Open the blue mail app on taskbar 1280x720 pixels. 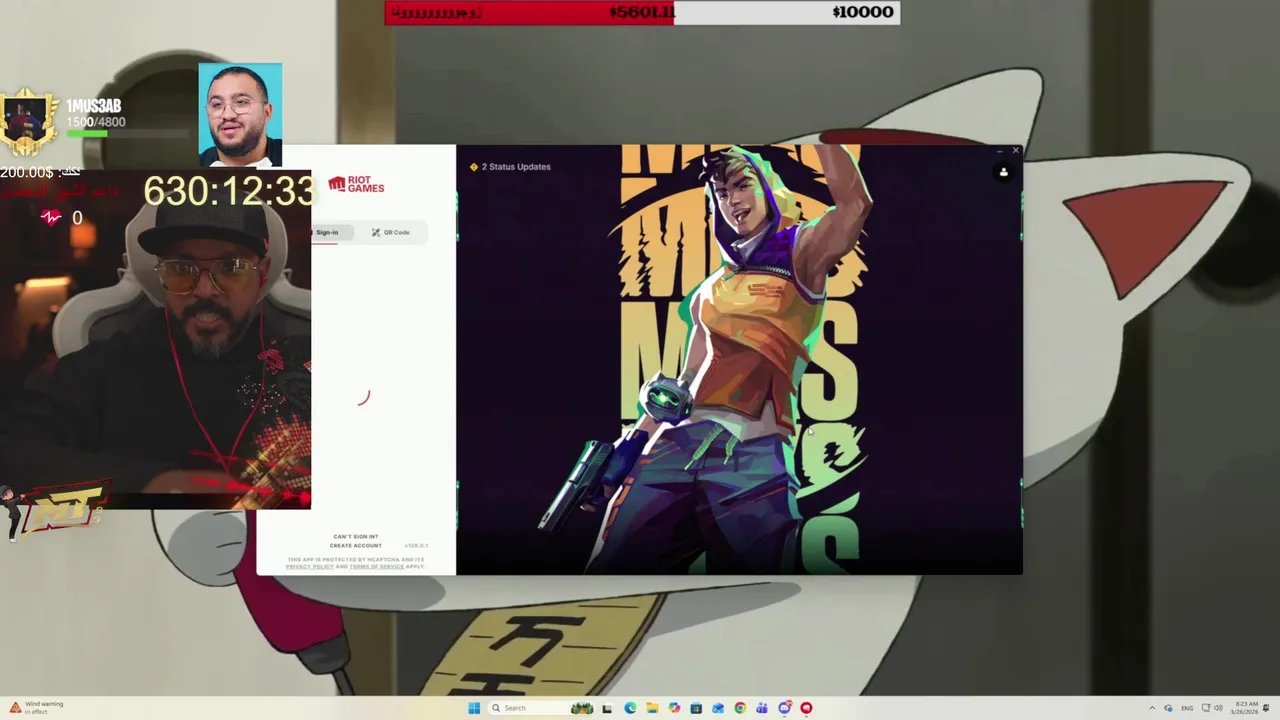718,708
